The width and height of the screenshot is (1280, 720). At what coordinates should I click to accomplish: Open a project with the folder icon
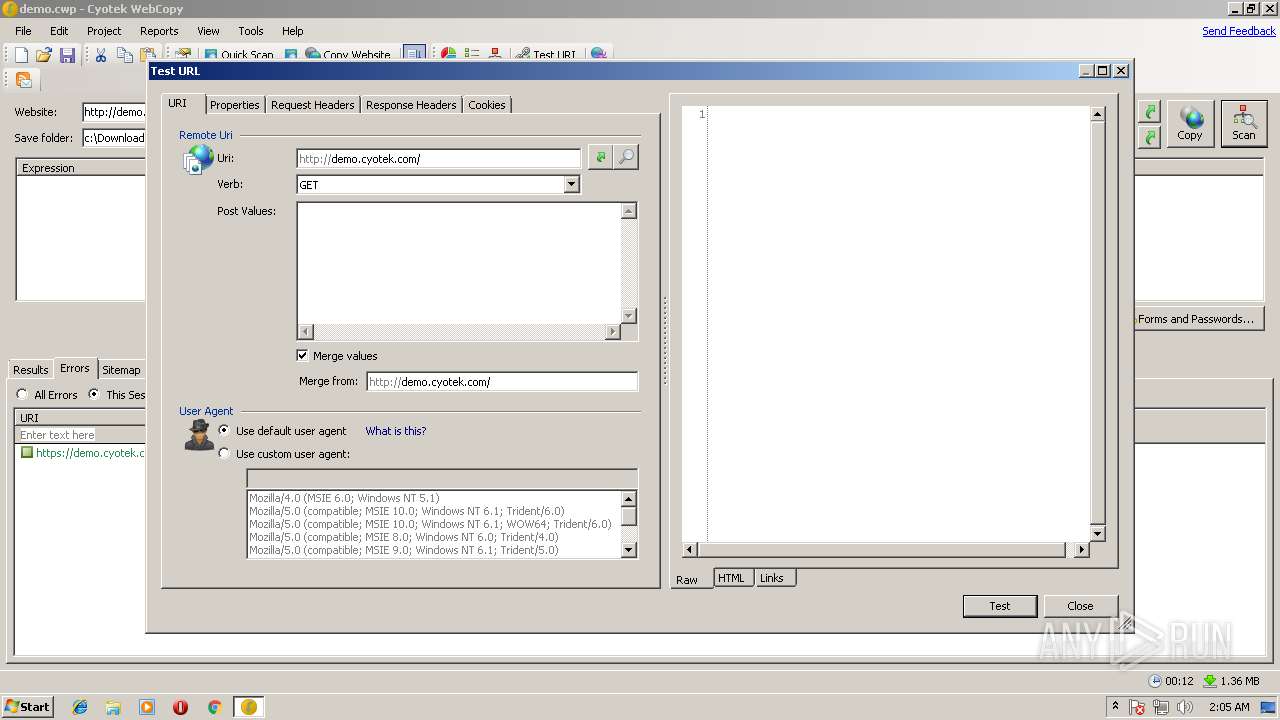click(44, 55)
